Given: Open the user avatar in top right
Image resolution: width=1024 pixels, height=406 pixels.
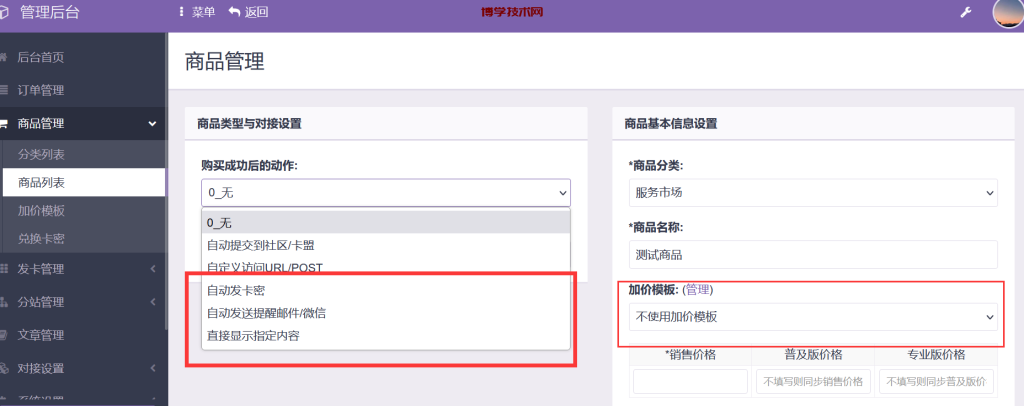Looking at the screenshot, I should tap(1007, 13).
